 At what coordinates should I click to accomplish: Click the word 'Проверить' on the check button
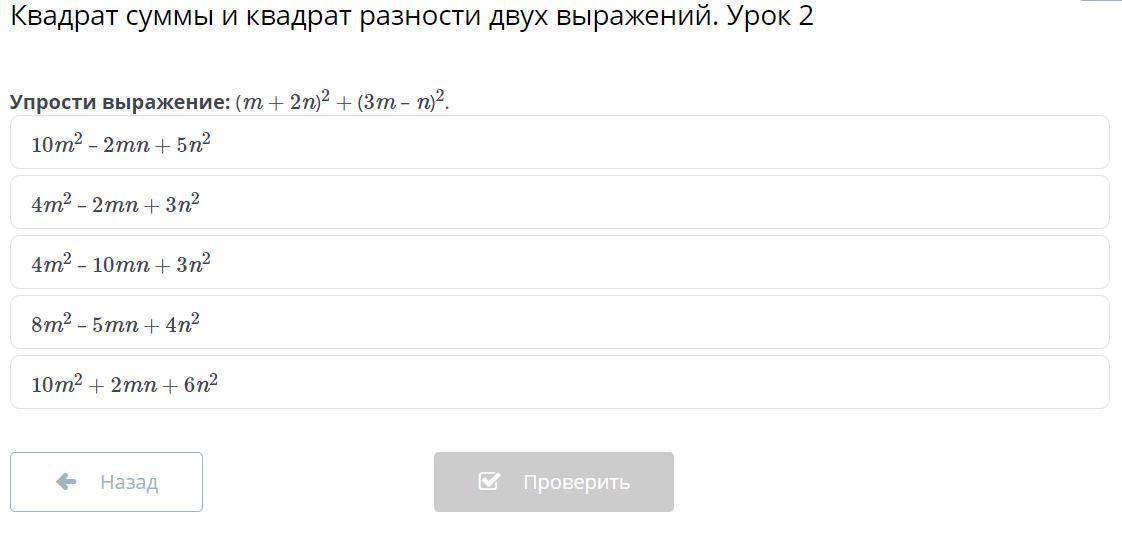pos(576,482)
